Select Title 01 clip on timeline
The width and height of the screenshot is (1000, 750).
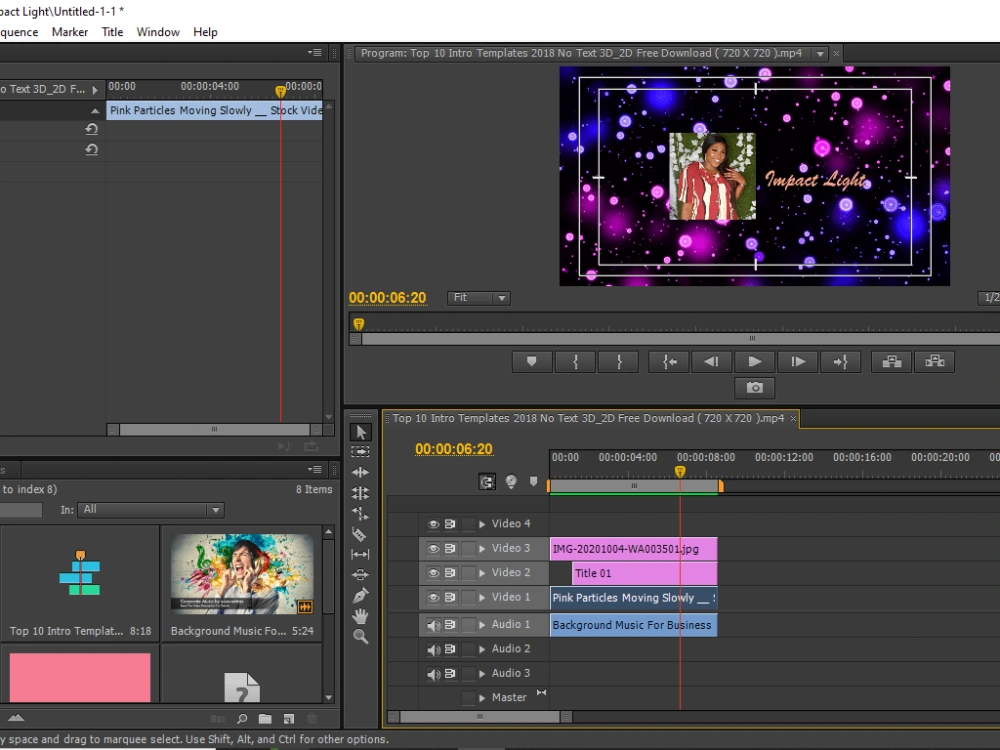pyautogui.click(x=644, y=573)
